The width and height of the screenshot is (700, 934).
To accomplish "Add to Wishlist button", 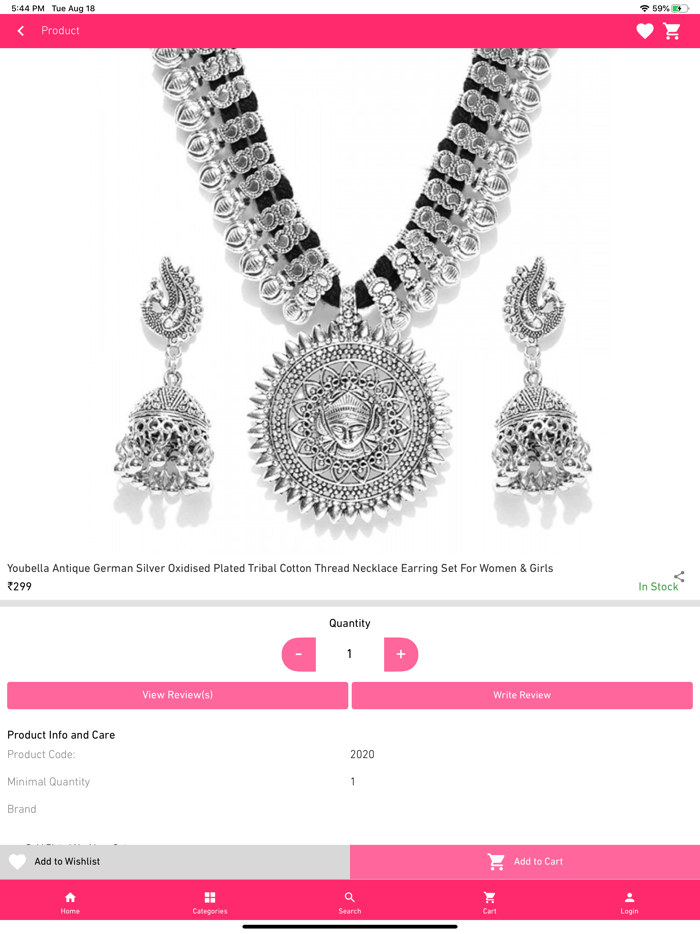I will pyautogui.click(x=175, y=861).
